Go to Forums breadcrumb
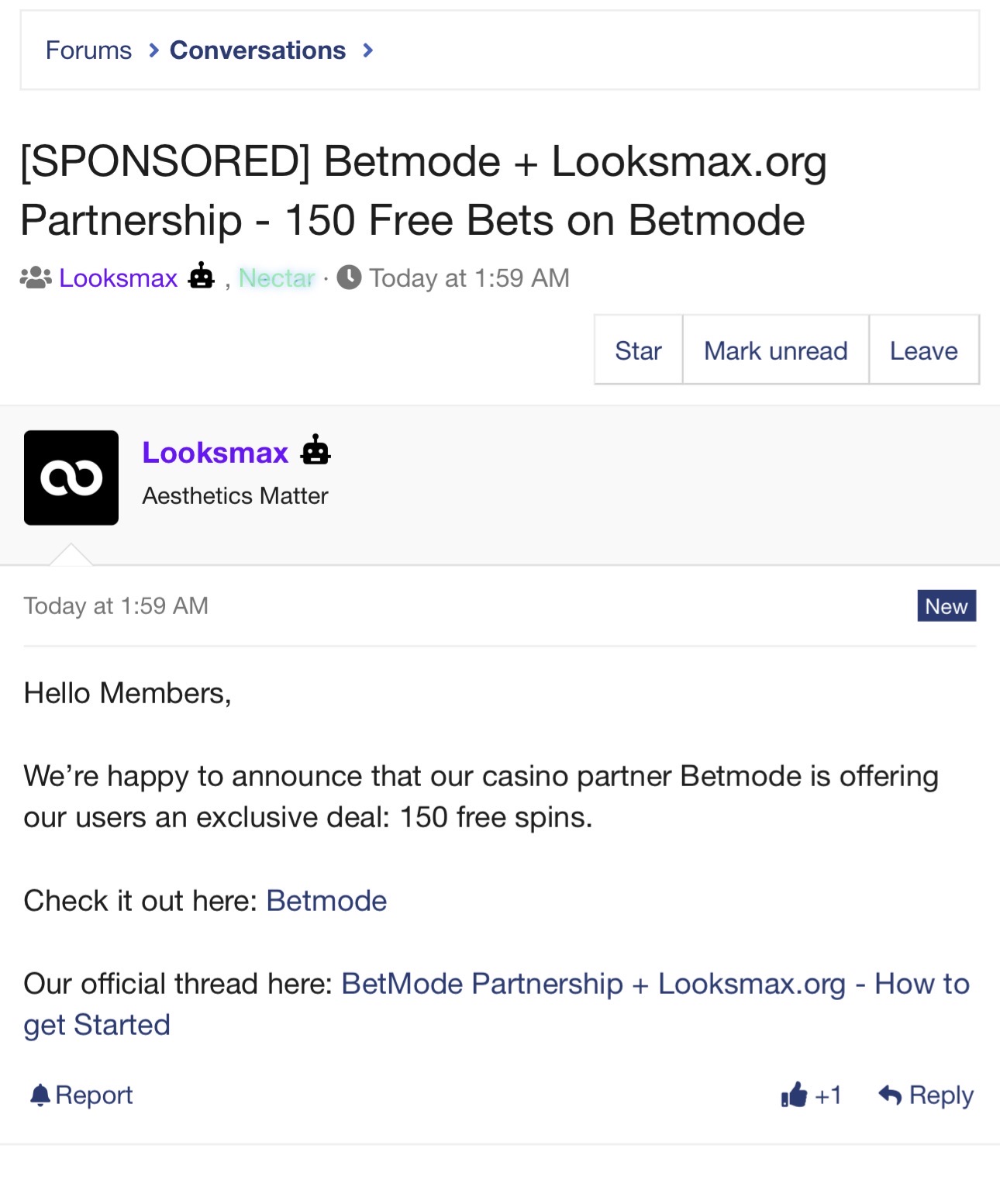 (x=88, y=50)
